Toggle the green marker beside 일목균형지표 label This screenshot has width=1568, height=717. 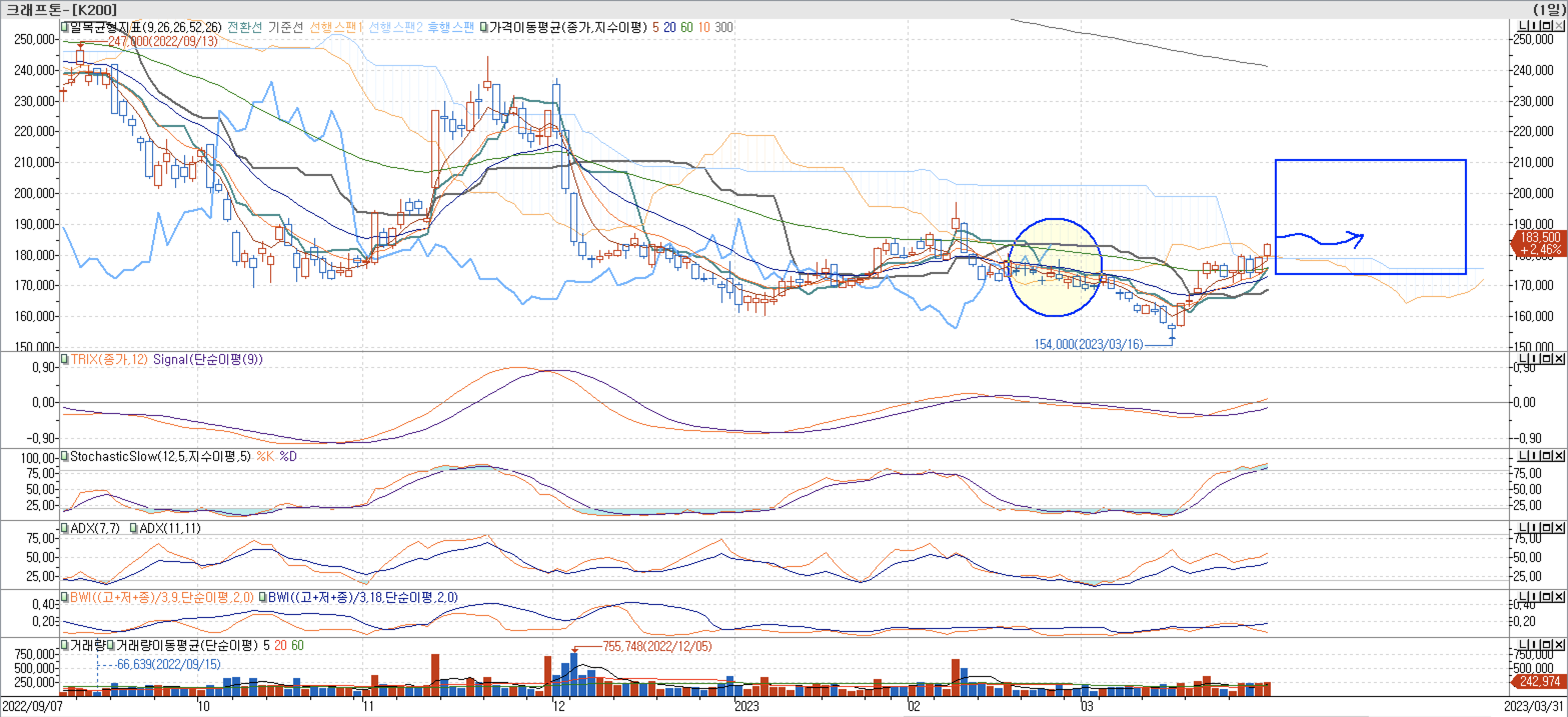(x=64, y=27)
